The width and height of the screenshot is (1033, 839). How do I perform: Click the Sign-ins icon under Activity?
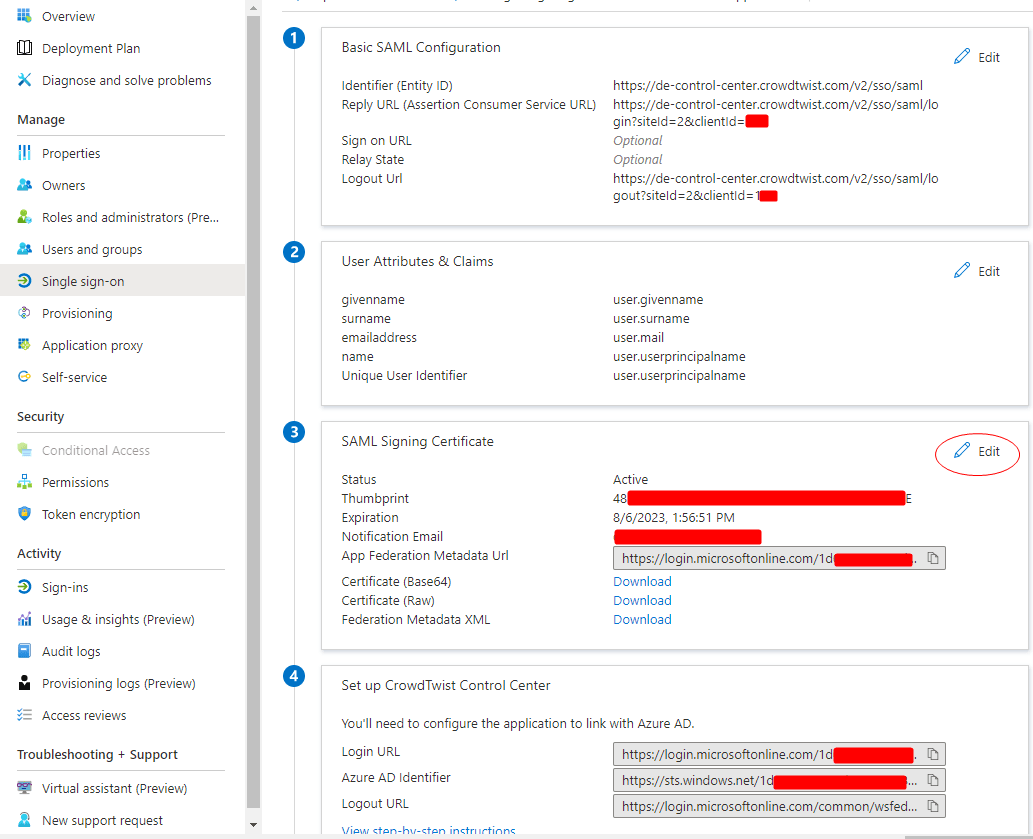click(24, 587)
